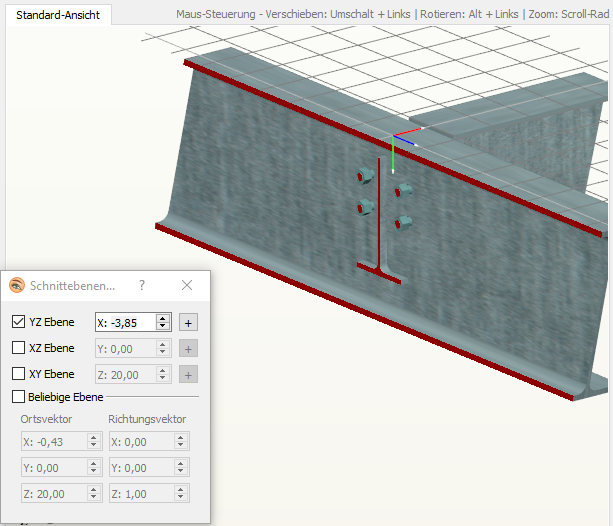Enable the XY Ebene checkbox

coord(19,374)
